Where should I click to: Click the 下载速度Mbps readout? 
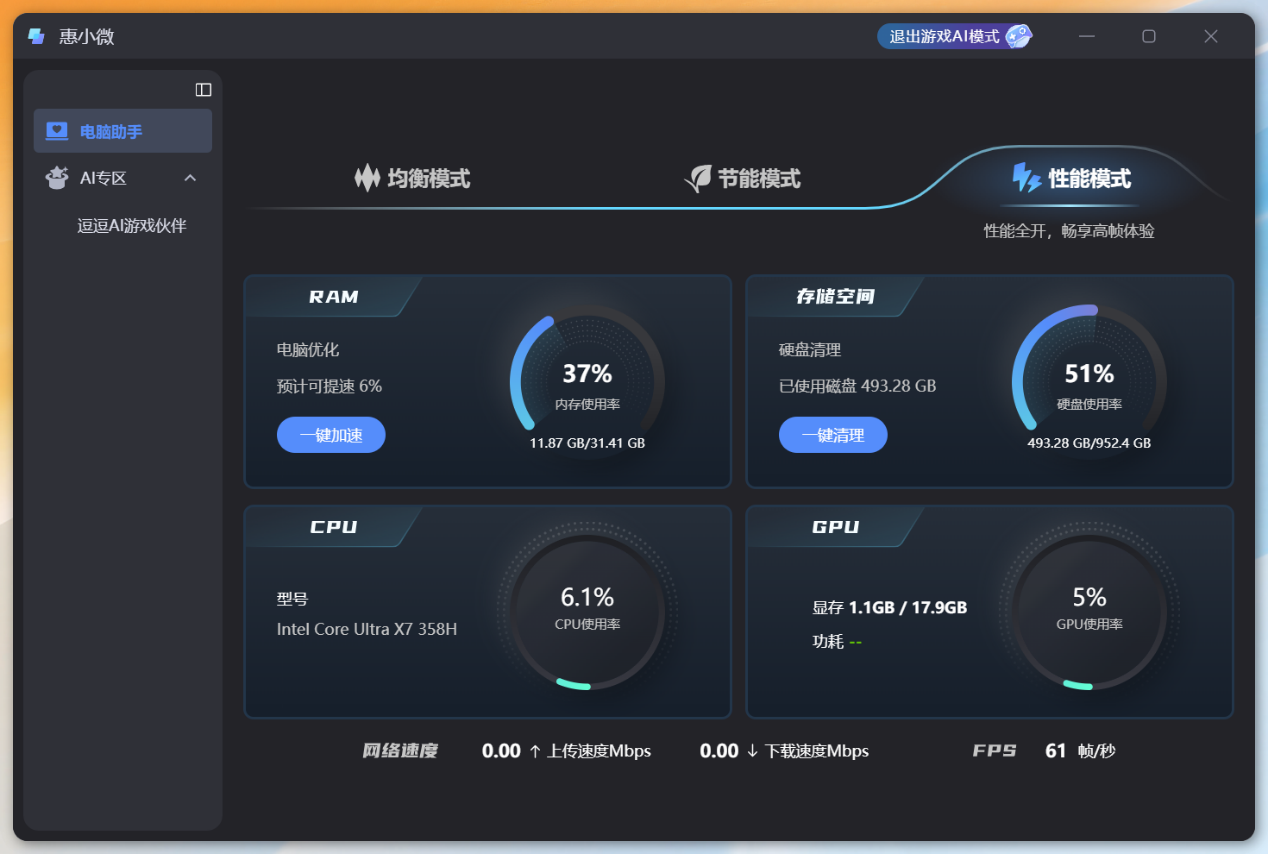(784, 751)
